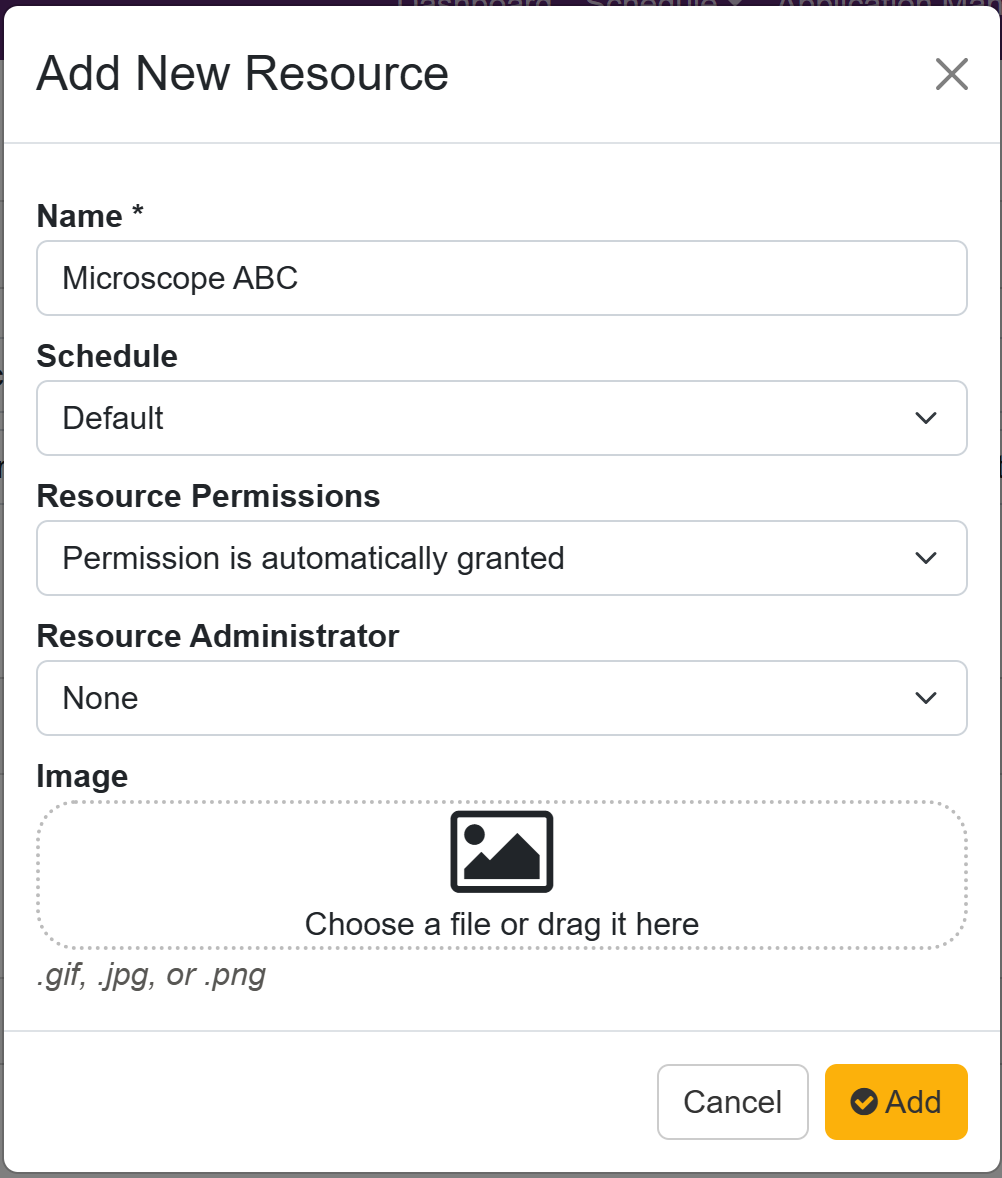Click the Resource Administrator label
The width and height of the screenshot is (1002, 1178).
pos(217,636)
